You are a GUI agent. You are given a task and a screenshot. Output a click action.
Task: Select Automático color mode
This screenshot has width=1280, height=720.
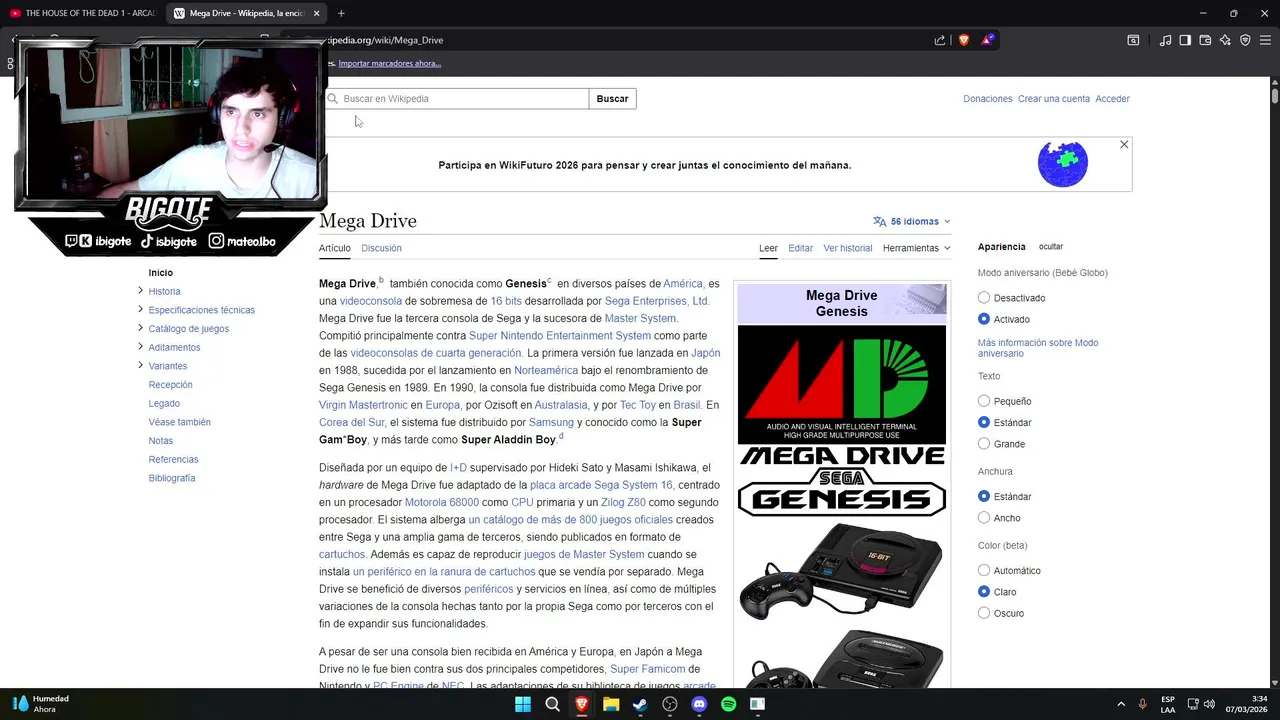984,570
